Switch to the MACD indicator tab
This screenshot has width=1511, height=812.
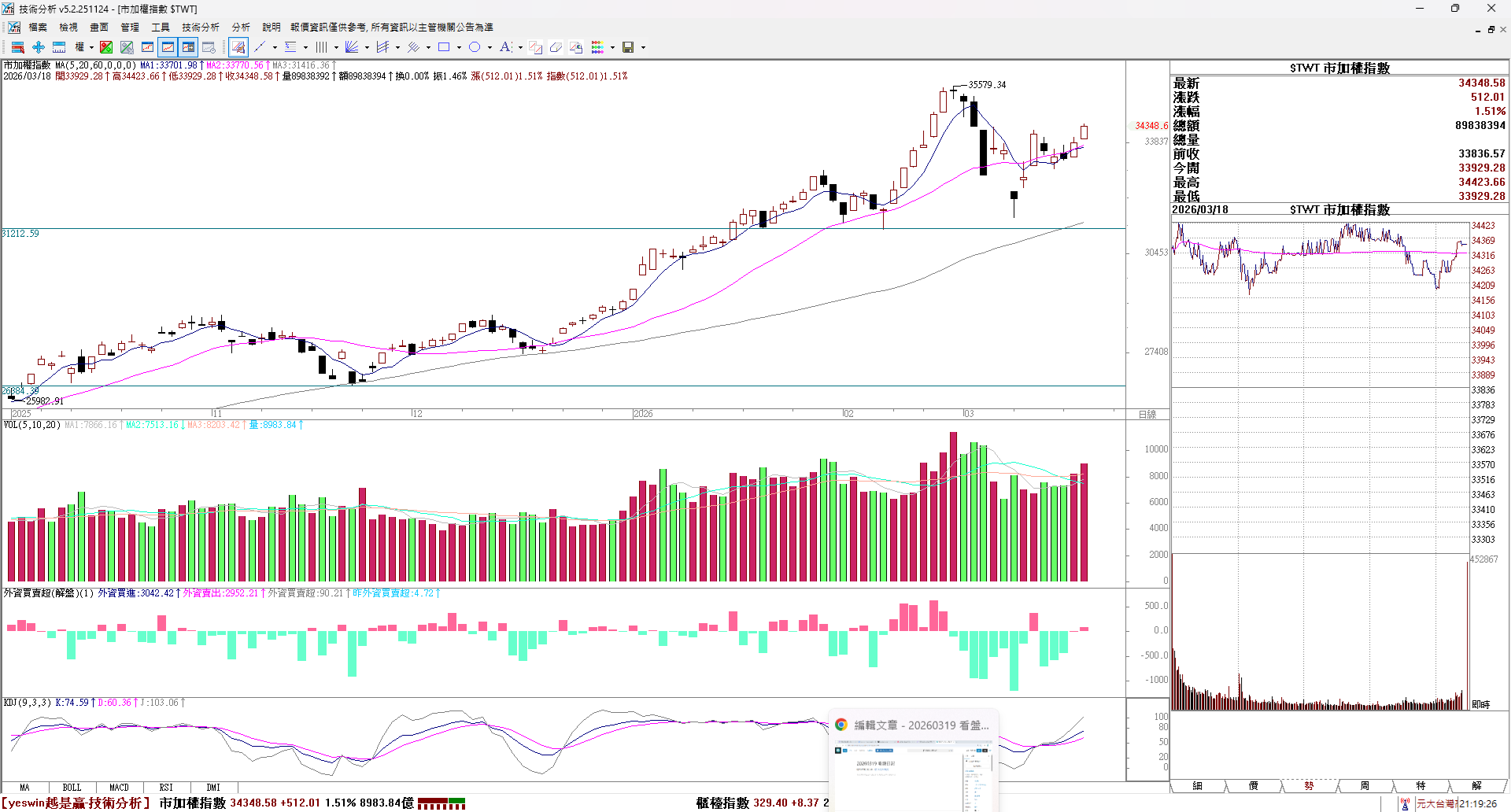coord(119,787)
